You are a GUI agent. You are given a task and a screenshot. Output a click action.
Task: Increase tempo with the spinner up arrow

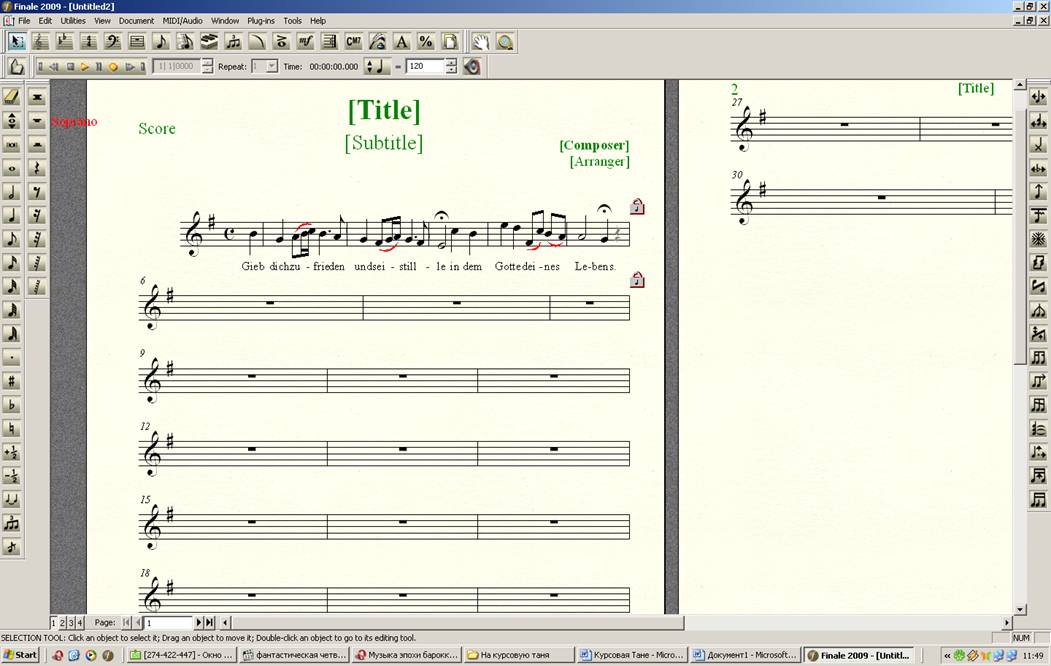click(451, 63)
